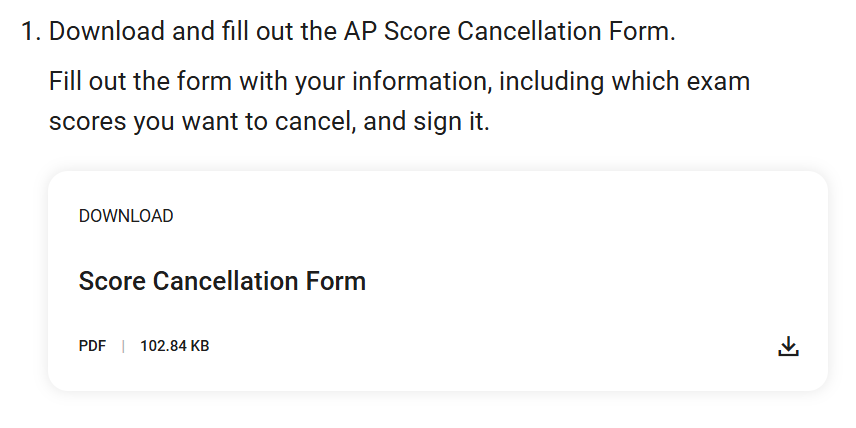Select the list number "1." marker
This screenshot has height=428, width=856.
[x=31, y=32]
